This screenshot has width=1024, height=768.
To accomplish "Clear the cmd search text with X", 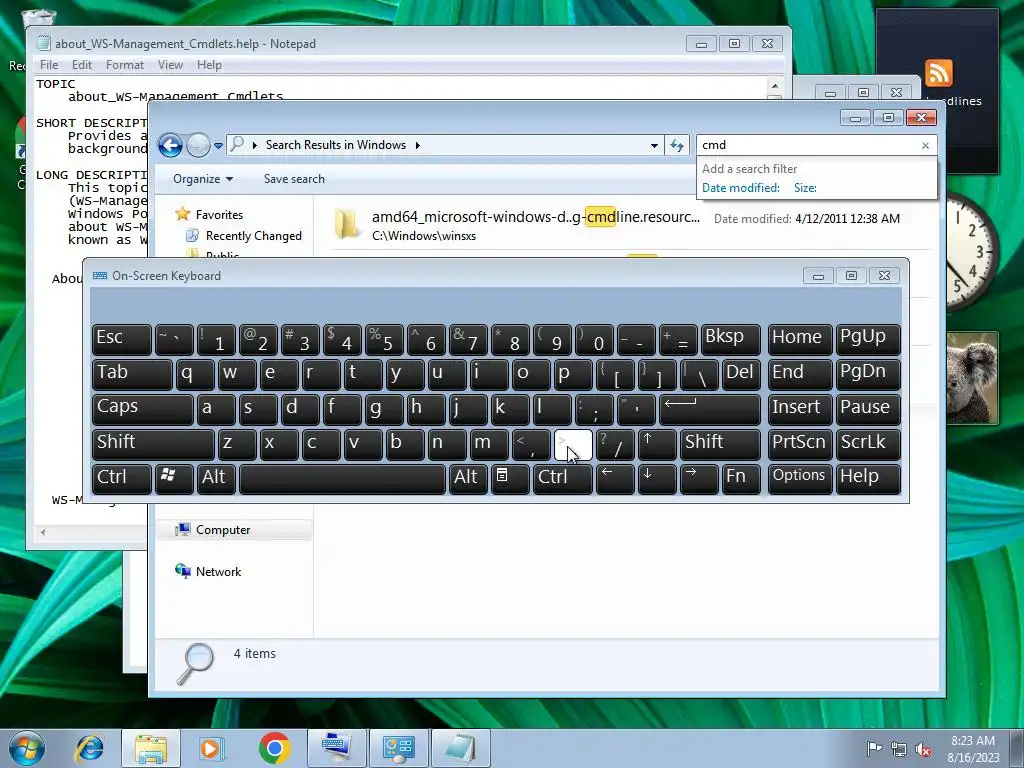I will pyautogui.click(x=925, y=146).
